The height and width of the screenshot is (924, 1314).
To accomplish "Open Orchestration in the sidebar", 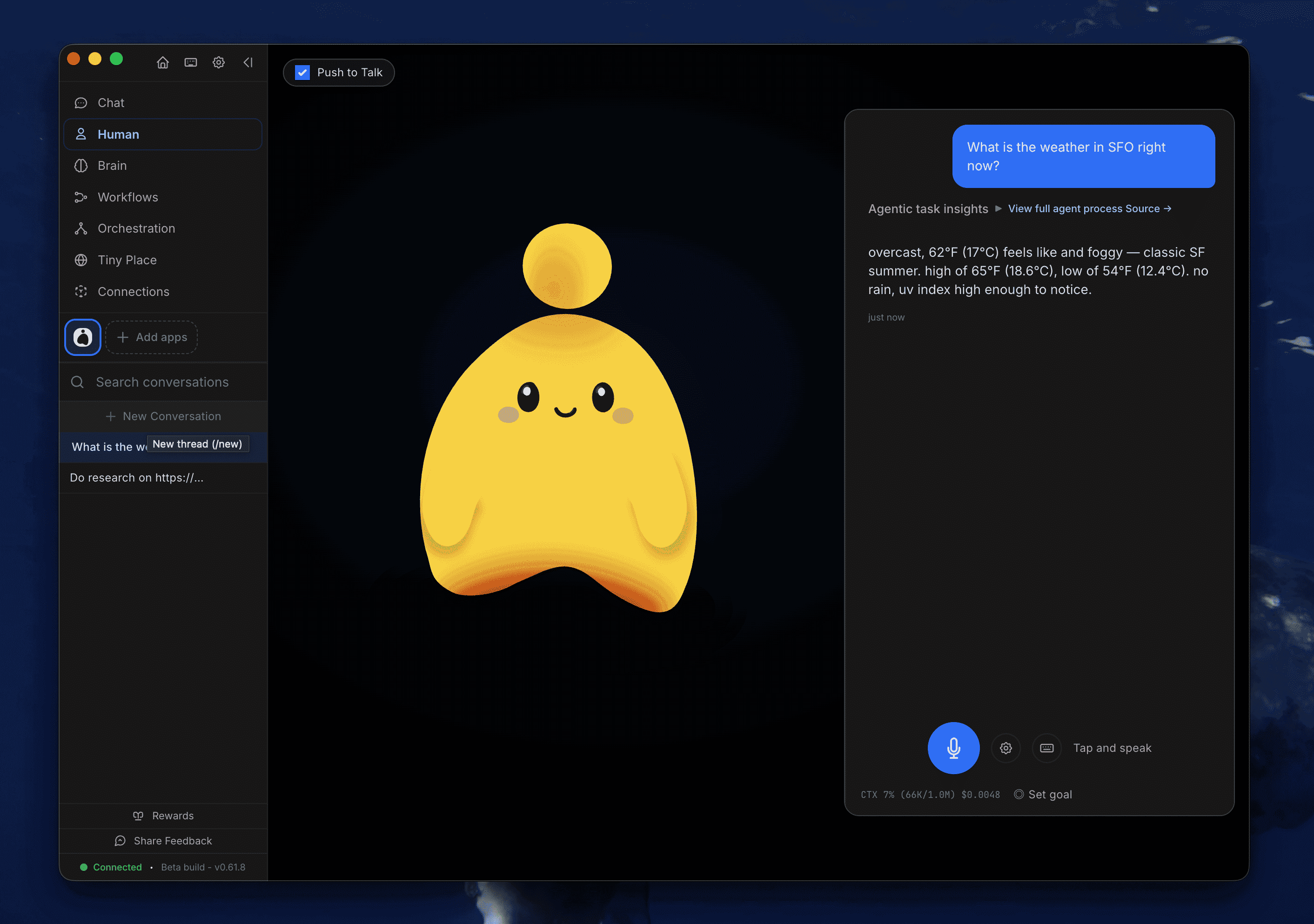I will click(x=162, y=228).
